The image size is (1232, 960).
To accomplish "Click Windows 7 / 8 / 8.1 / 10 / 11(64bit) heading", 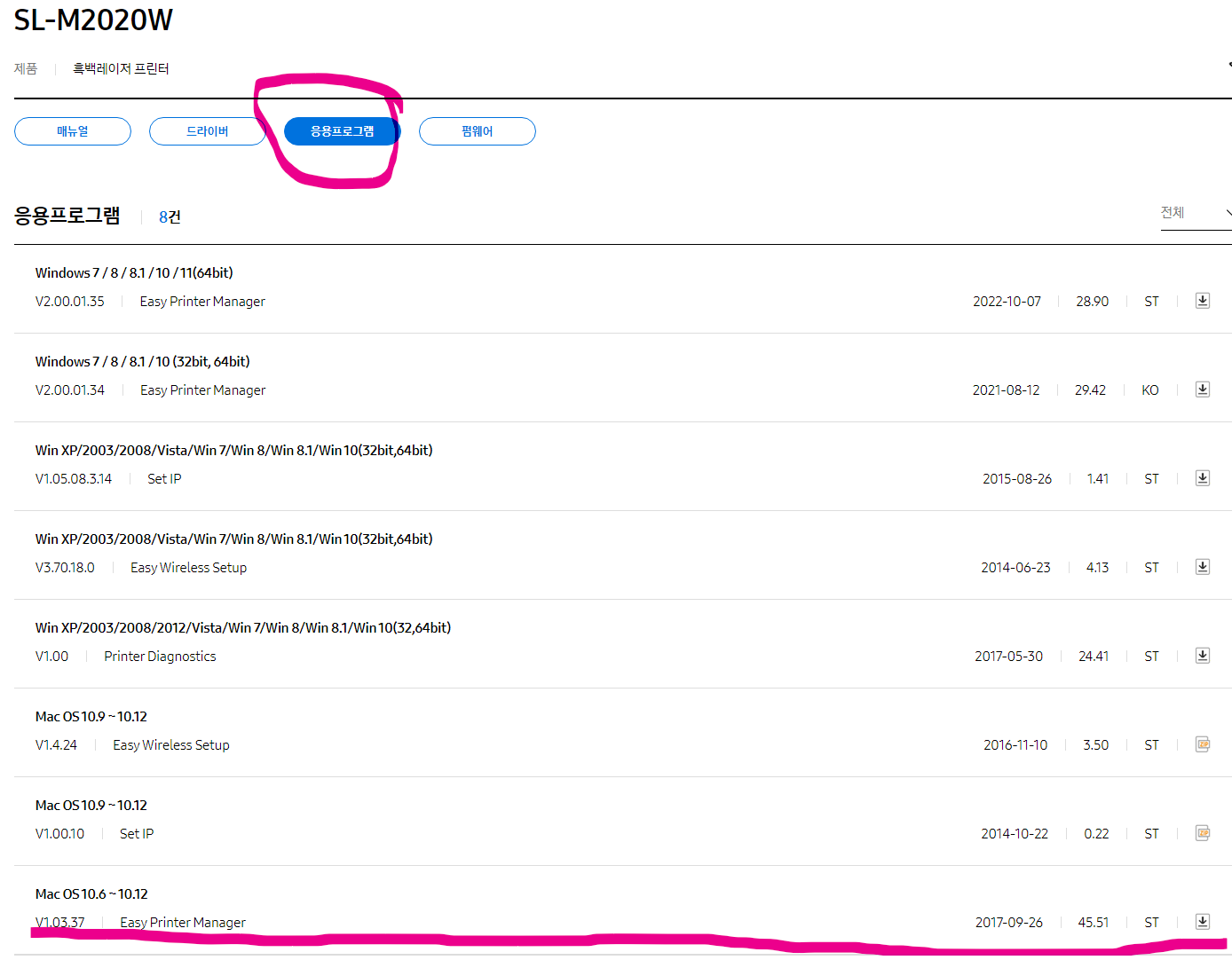I will click(x=134, y=273).
